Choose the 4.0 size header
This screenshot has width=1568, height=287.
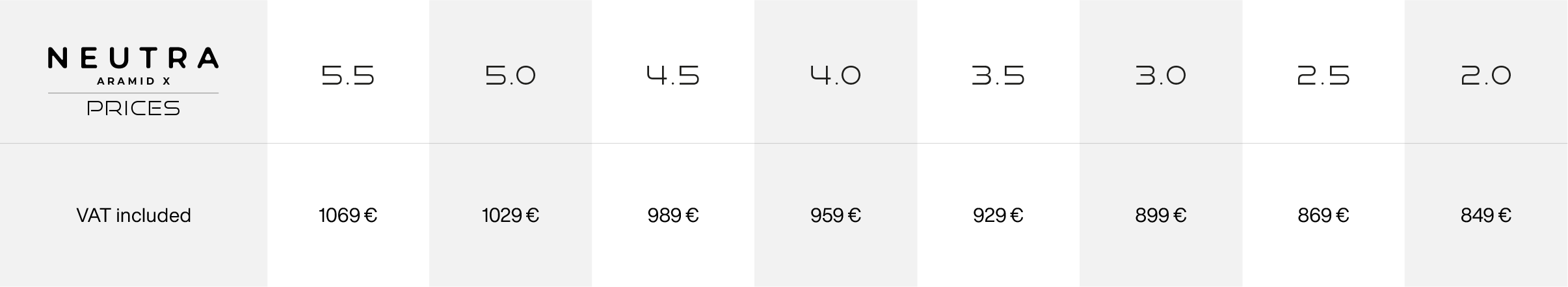click(836, 75)
